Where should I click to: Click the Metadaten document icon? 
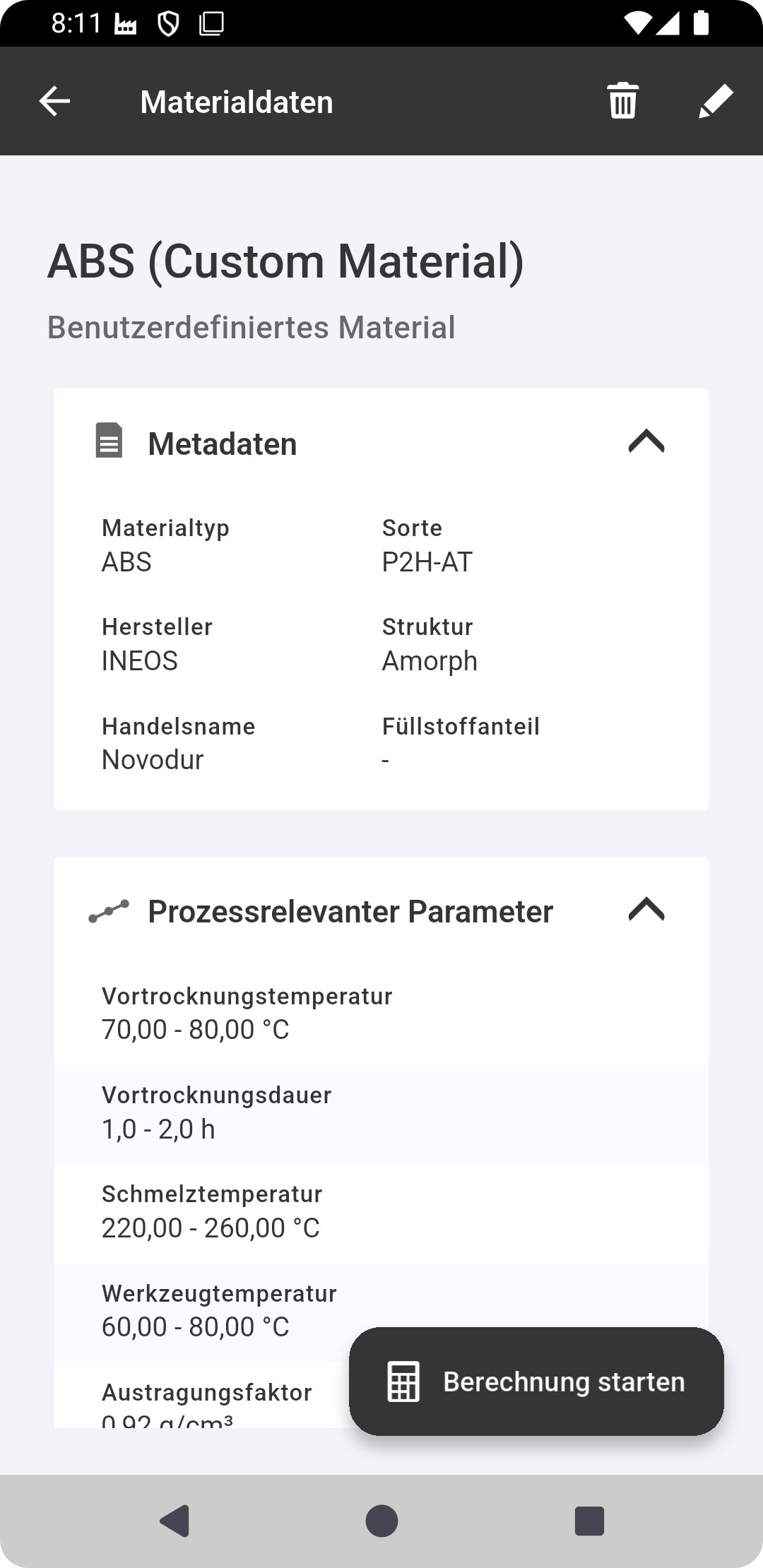point(109,441)
